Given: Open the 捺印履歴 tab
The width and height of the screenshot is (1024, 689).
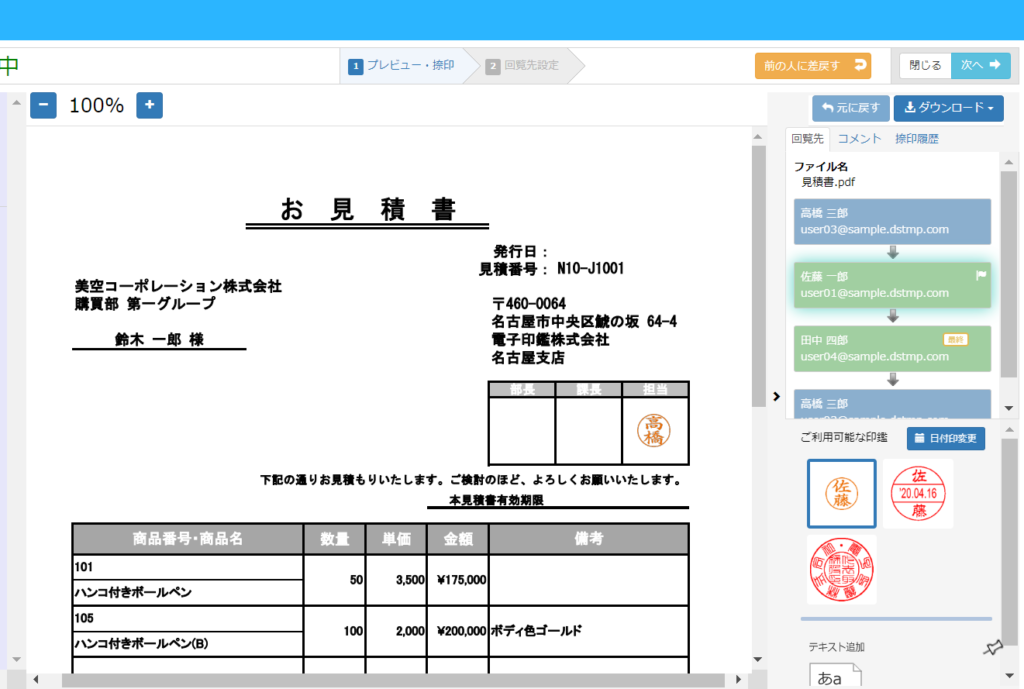Looking at the screenshot, I should (916, 139).
